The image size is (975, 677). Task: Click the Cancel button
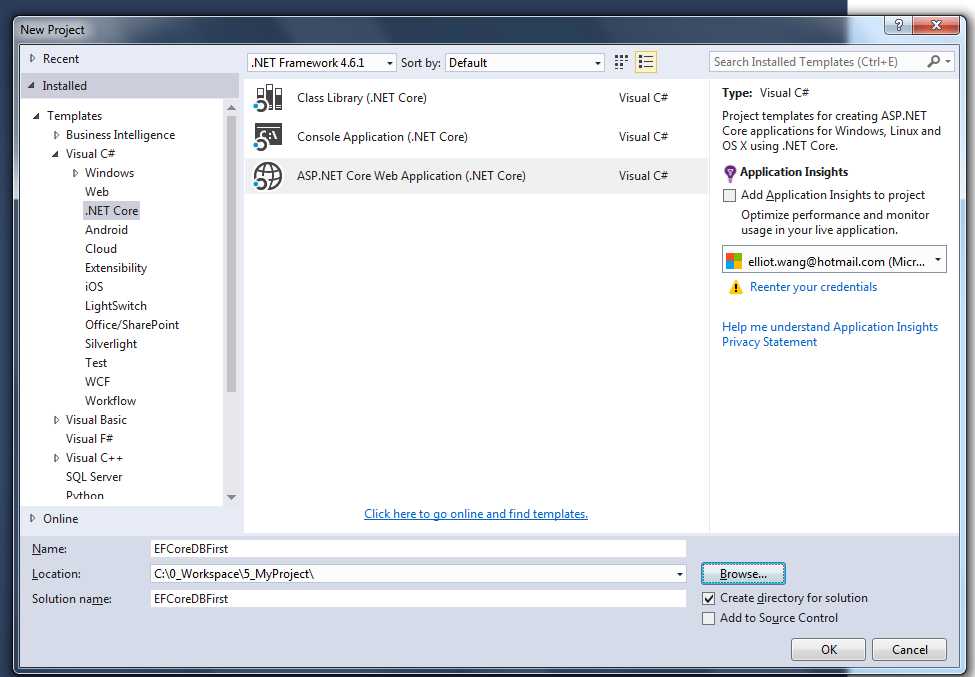pos(909,650)
